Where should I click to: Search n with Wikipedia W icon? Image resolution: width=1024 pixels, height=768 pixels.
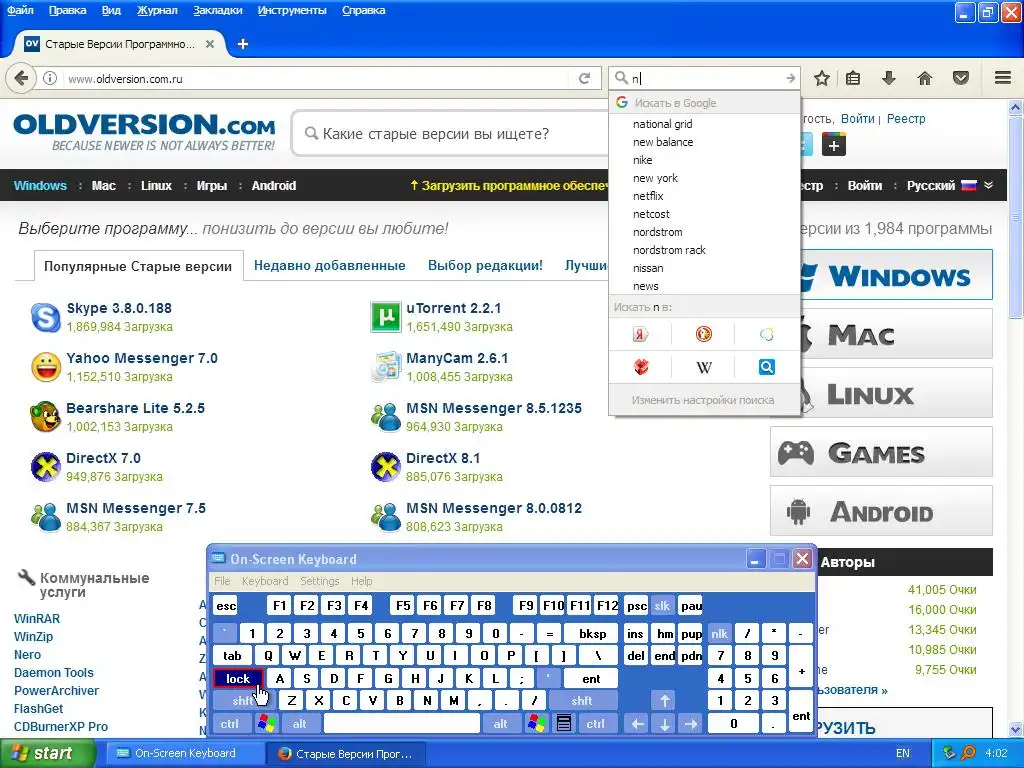pyautogui.click(x=703, y=367)
